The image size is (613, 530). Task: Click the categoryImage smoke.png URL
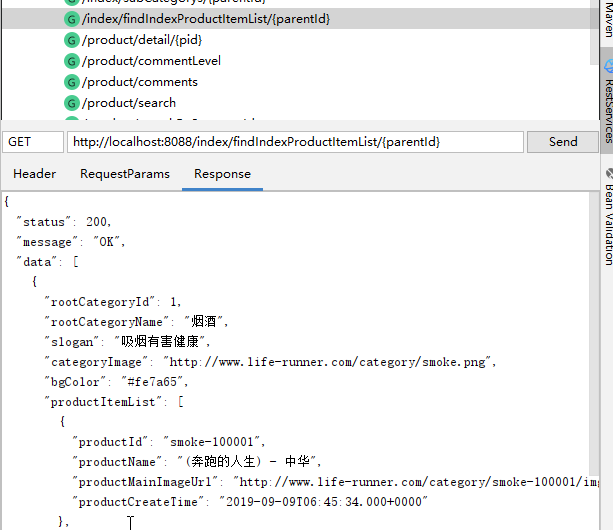[327, 362]
